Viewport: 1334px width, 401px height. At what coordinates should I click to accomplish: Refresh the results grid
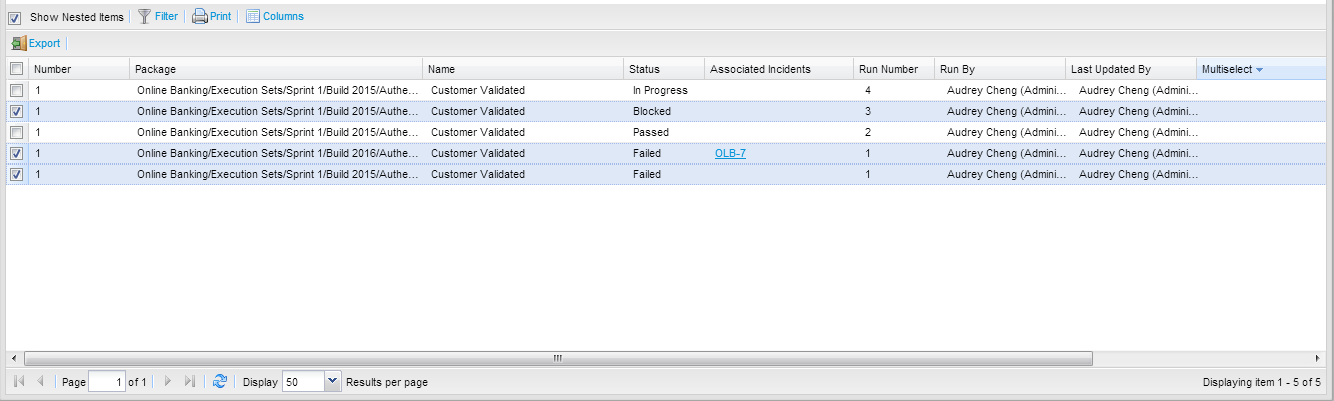pos(220,382)
